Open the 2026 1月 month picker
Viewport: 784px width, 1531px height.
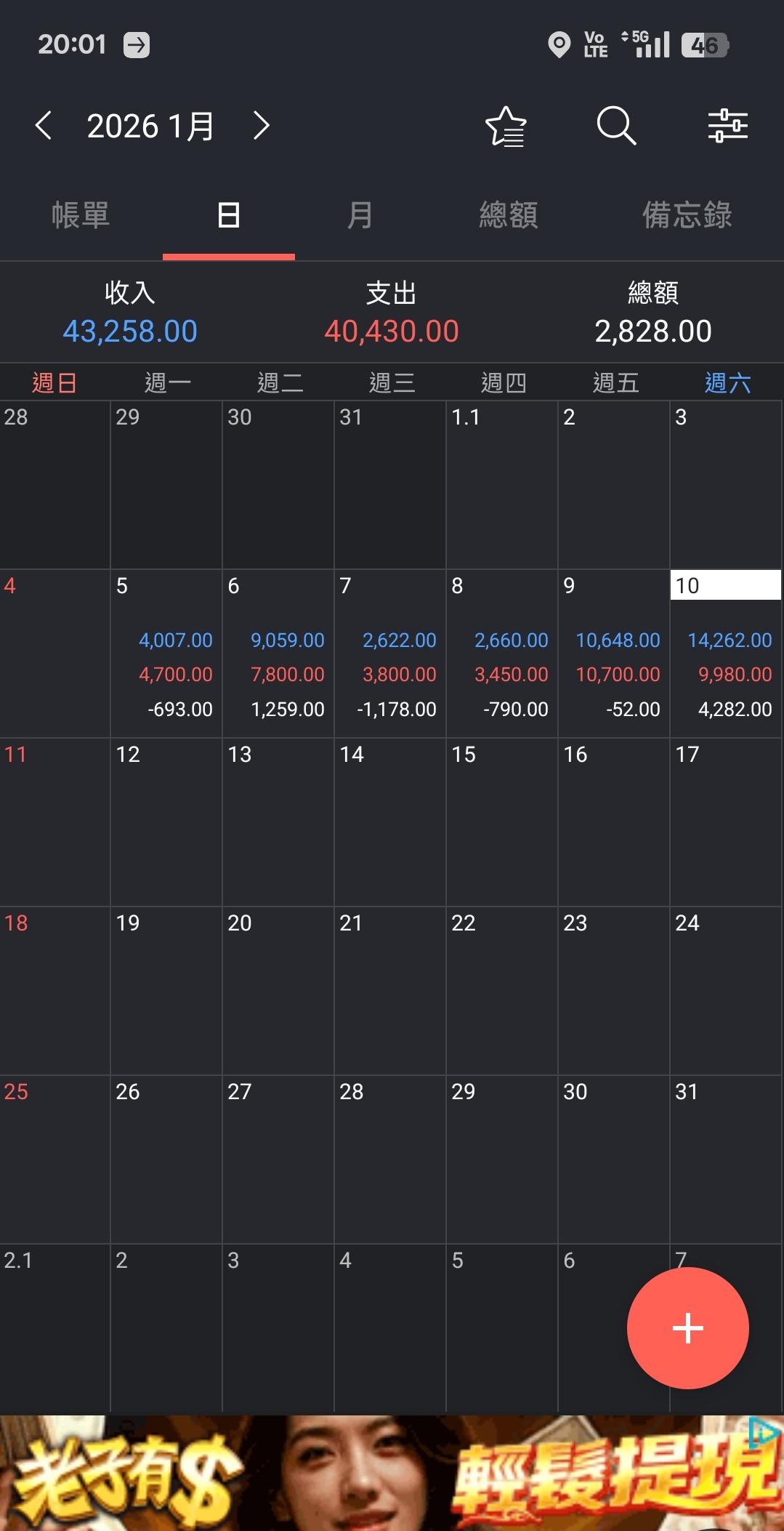click(150, 126)
